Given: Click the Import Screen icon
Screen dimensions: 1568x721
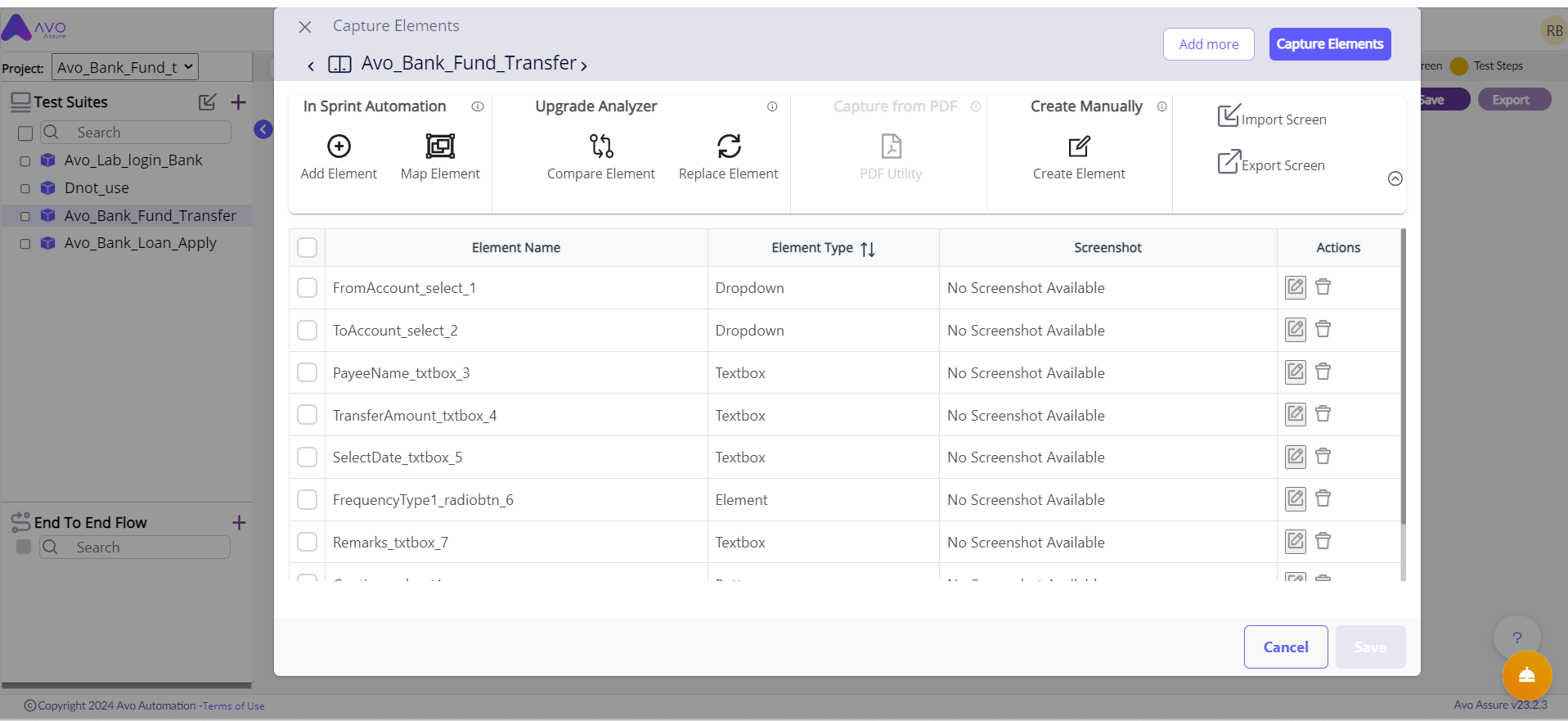Looking at the screenshot, I should click(1229, 116).
